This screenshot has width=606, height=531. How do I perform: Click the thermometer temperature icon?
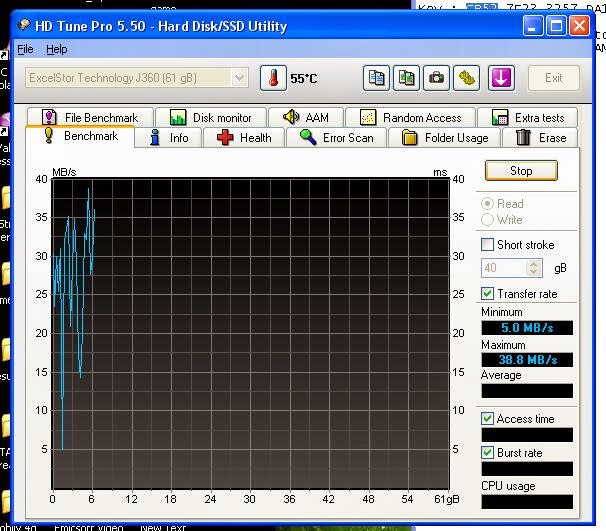pyautogui.click(x=273, y=78)
